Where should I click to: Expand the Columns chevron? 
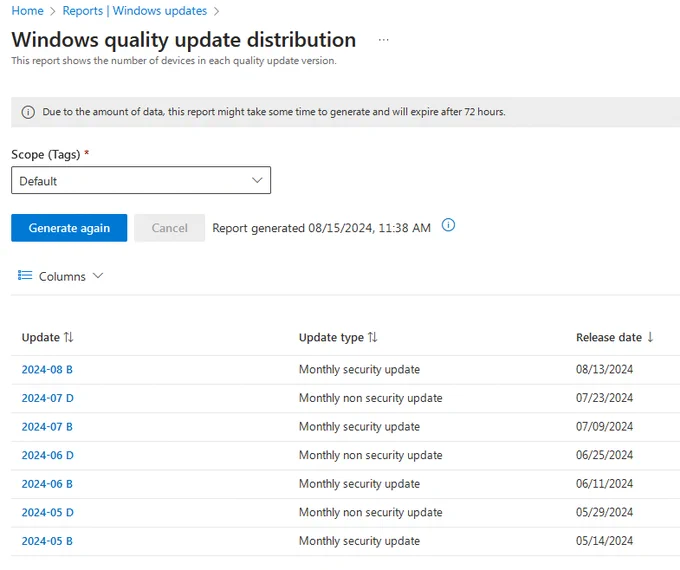pos(98,276)
